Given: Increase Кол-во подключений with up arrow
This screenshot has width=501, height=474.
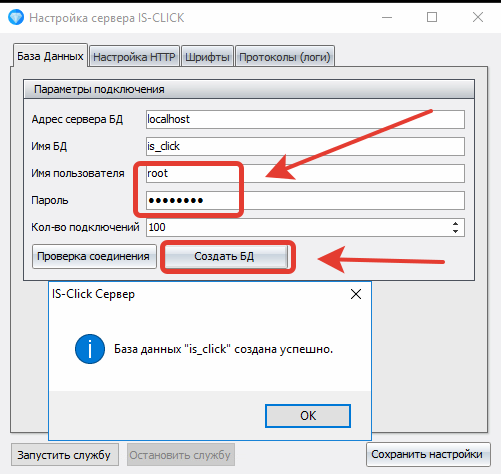Looking at the screenshot, I should tap(455, 224).
